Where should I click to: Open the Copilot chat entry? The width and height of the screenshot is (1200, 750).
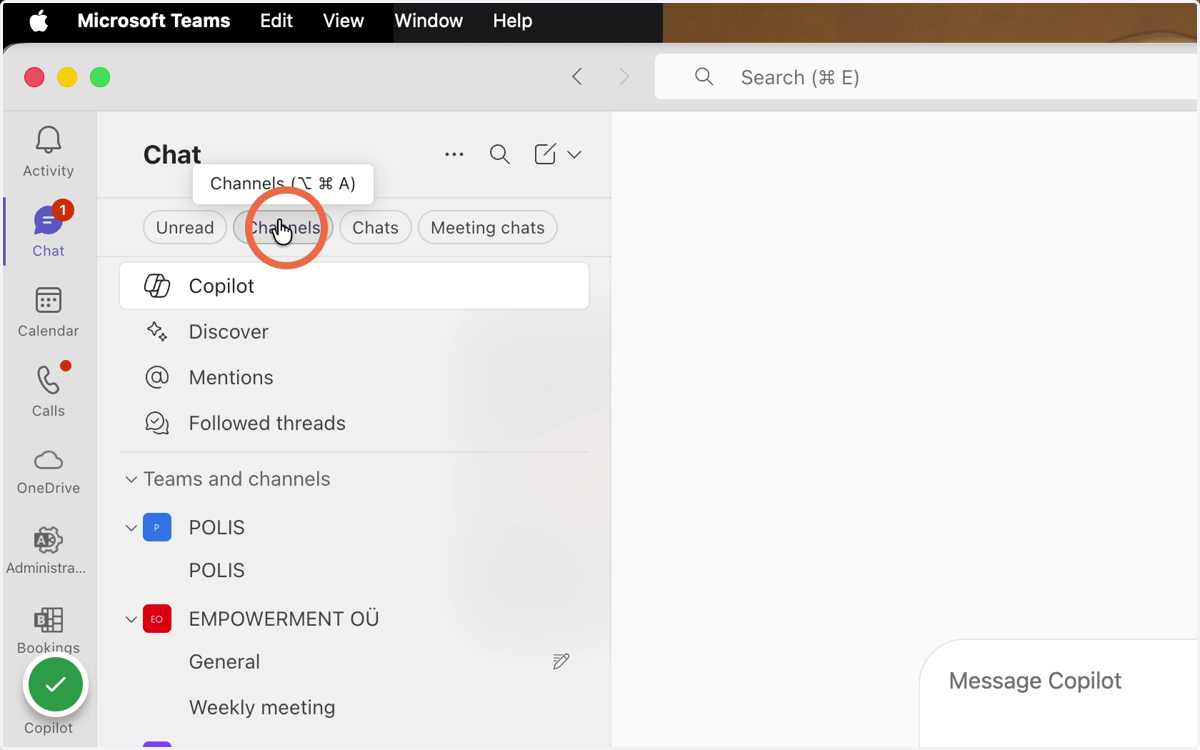354,286
